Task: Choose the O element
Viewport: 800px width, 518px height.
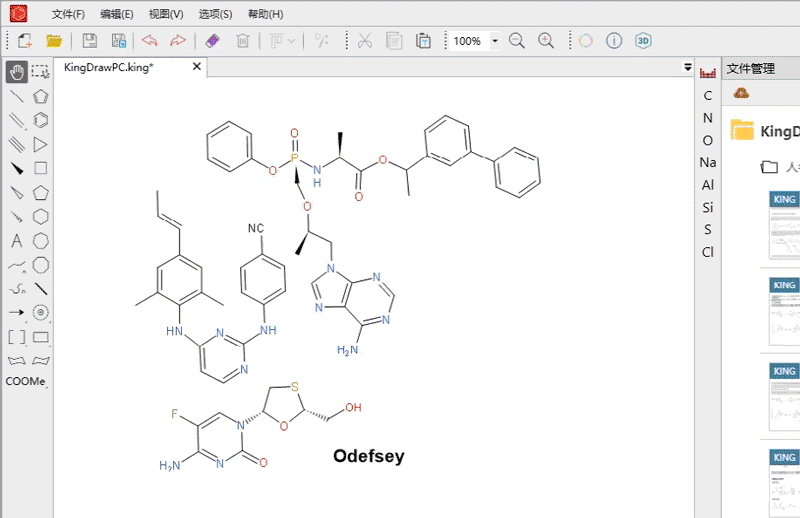Action: click(x=708, y=140)
